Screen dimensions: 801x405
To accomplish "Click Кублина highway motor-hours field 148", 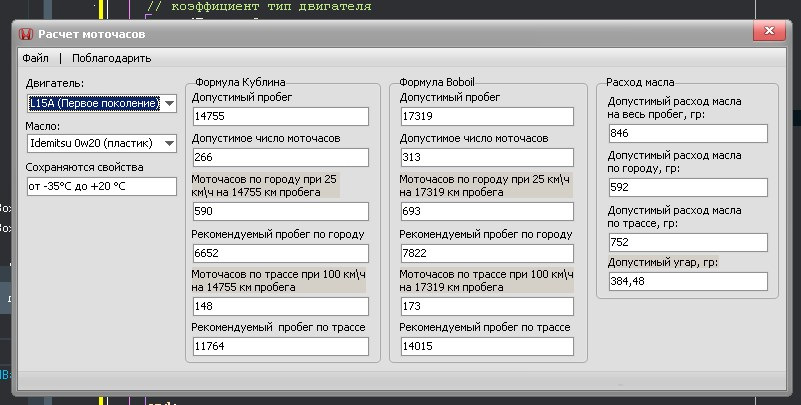I will 280,306.
